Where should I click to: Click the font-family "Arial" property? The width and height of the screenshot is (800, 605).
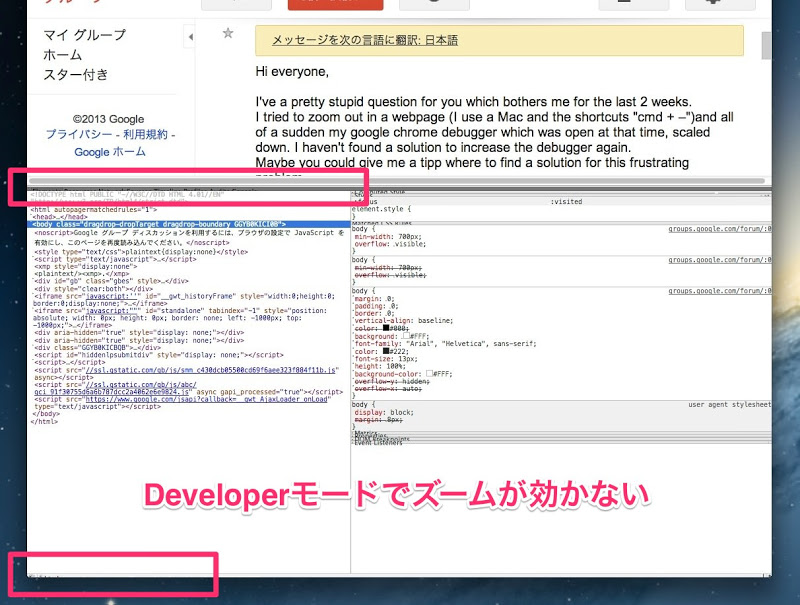pos(445,344)
